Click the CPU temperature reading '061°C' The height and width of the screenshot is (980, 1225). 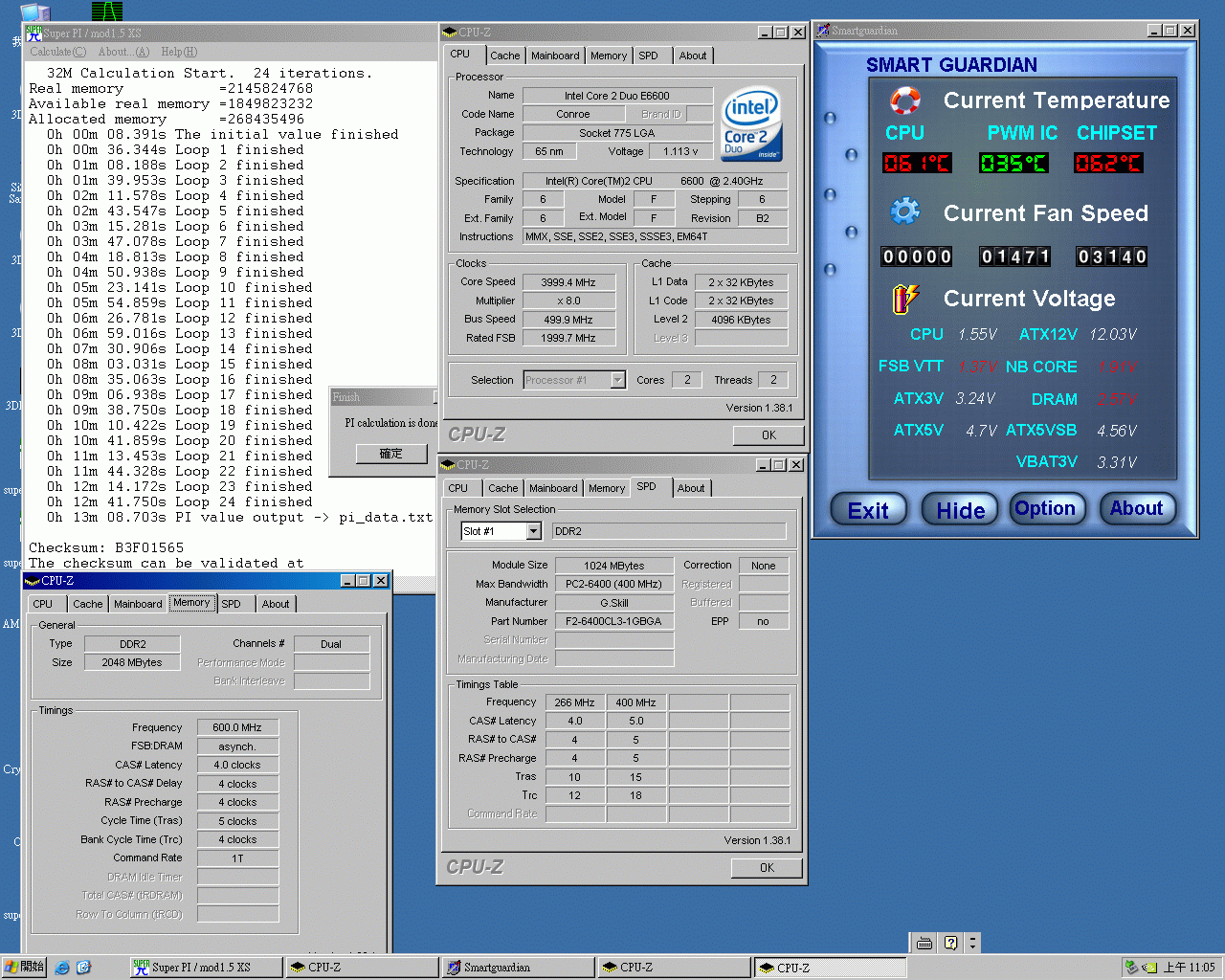tap(916, 163)
